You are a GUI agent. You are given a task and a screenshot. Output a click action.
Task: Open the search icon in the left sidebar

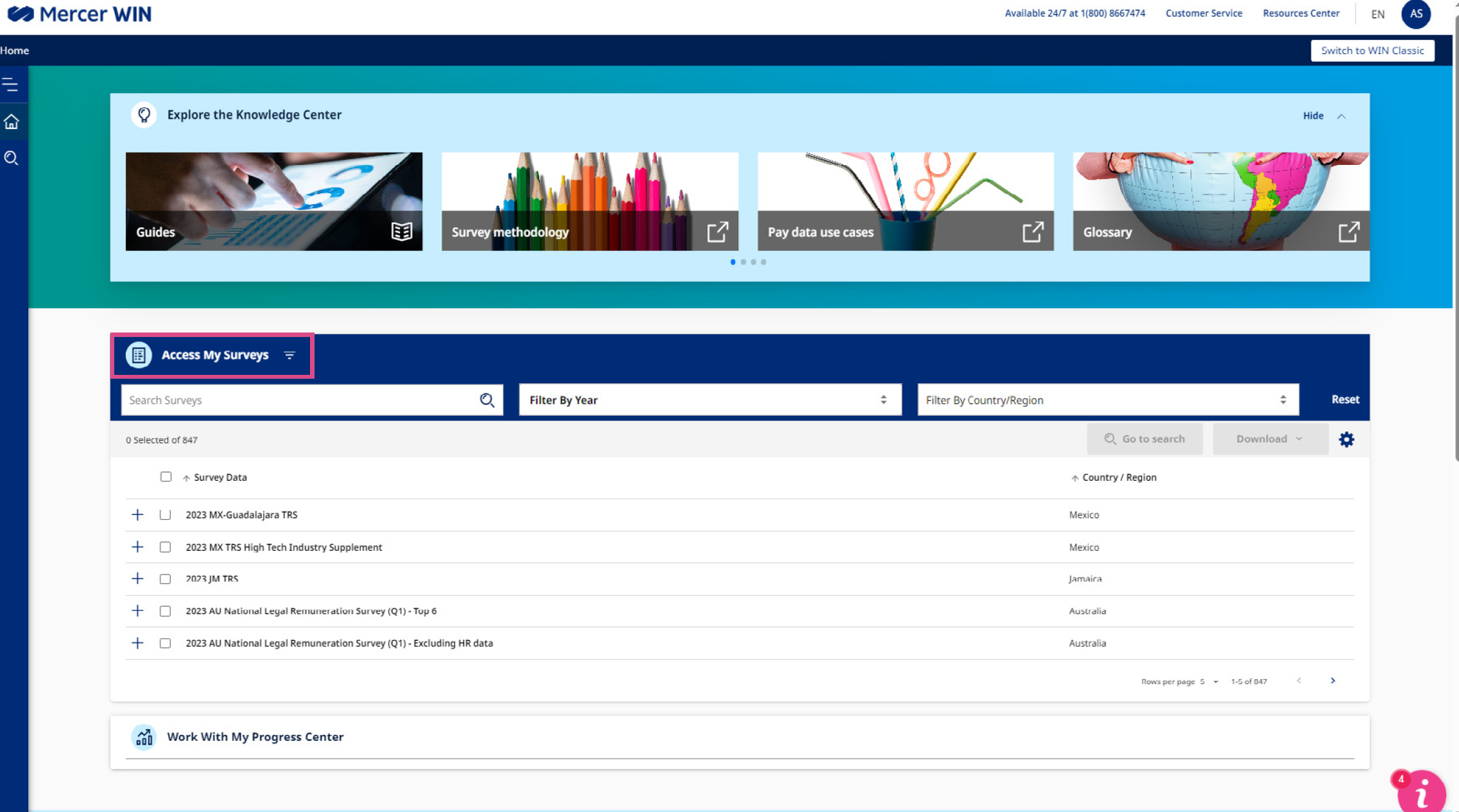(x=12, y=158)
